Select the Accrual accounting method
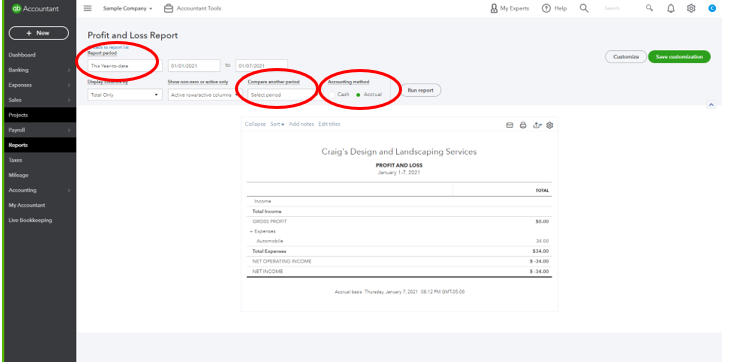Viewport: 731px width, 362px height. tap(358, 95)
